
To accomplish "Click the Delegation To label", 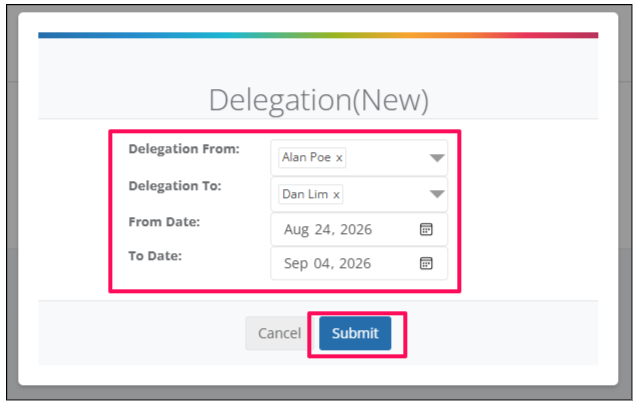I will click(175, 186).
